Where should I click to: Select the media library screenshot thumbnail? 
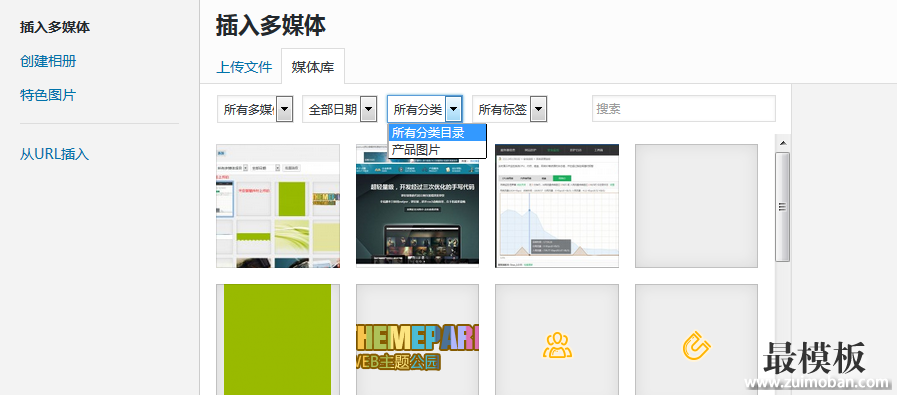point(278,206)
